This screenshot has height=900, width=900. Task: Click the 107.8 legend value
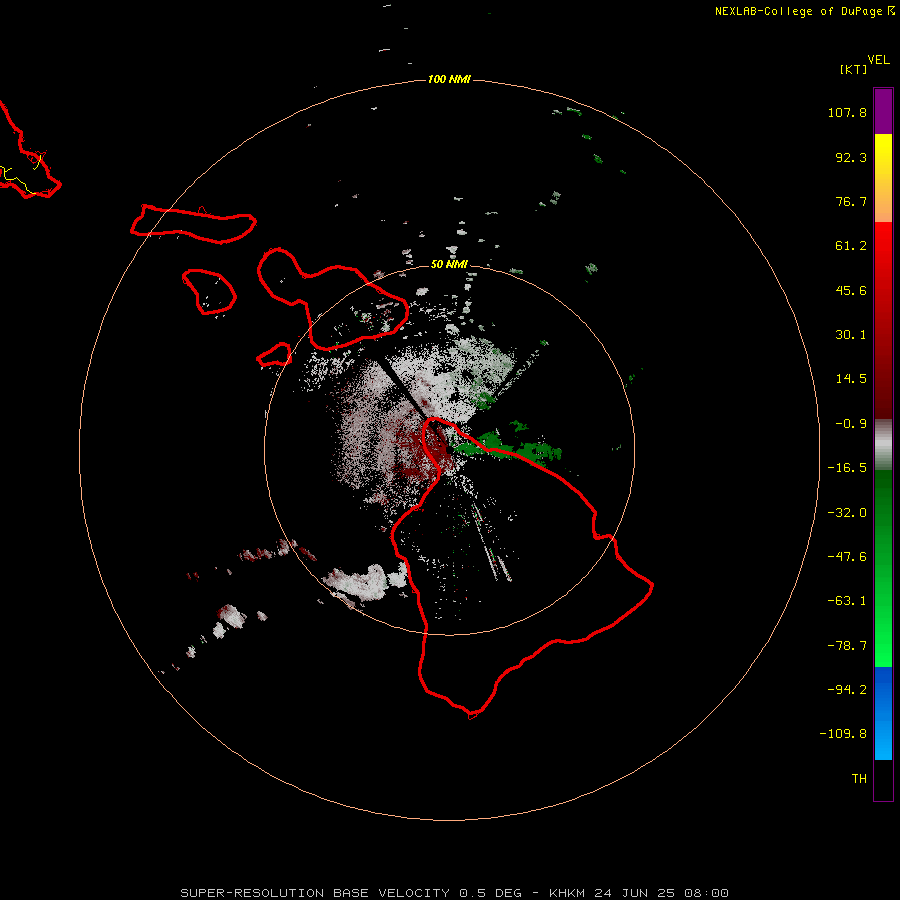pyautogui.click(x=847, y=112)
